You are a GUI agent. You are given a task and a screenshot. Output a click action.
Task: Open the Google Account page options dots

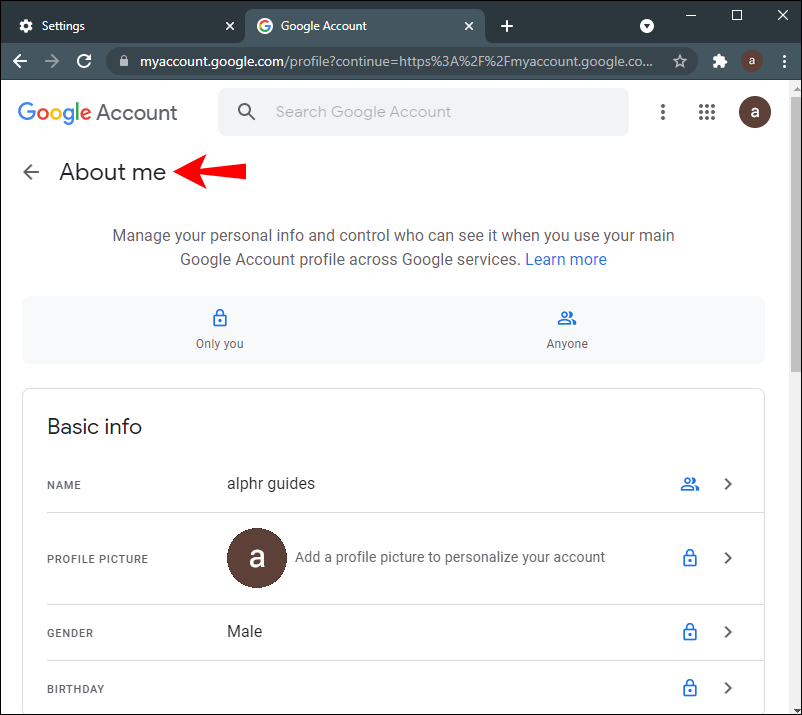point(662,112)
